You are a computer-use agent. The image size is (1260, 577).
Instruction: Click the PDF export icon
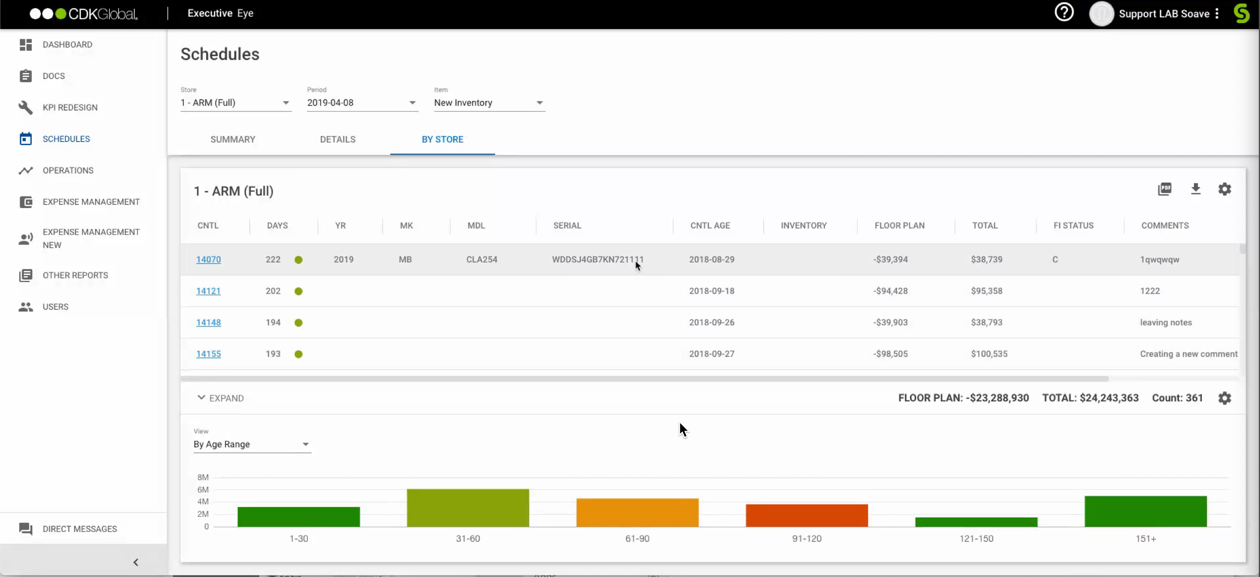pos(1164,189)
